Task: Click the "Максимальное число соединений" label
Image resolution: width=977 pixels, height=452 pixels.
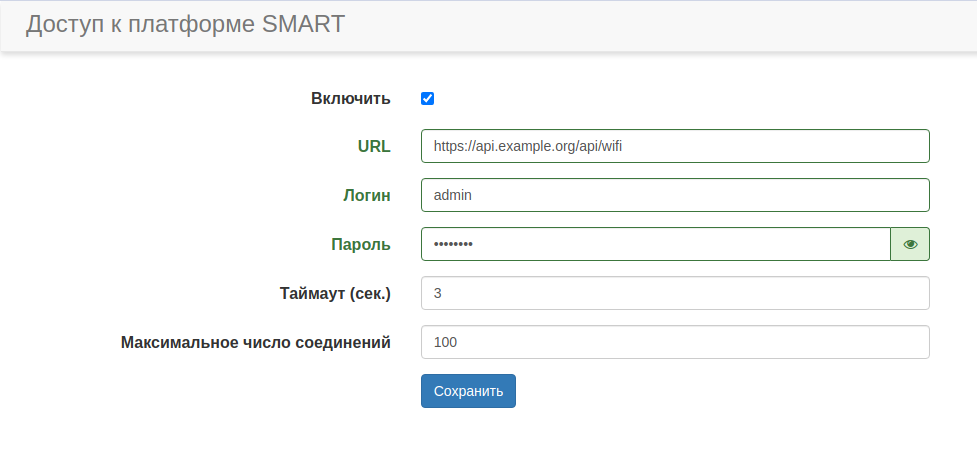Action: [255, 342]
